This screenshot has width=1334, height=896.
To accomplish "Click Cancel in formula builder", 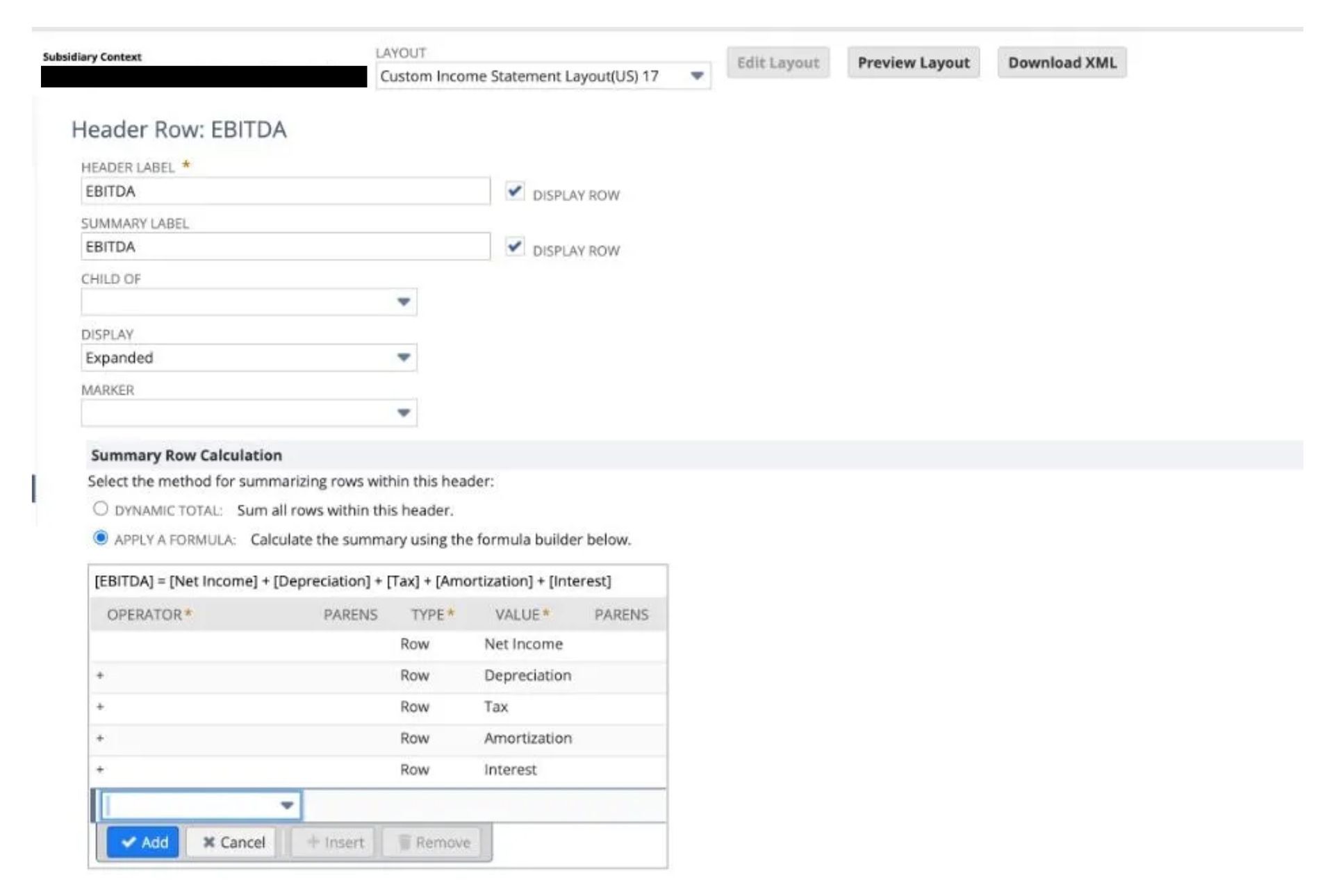I will point(215,841).
